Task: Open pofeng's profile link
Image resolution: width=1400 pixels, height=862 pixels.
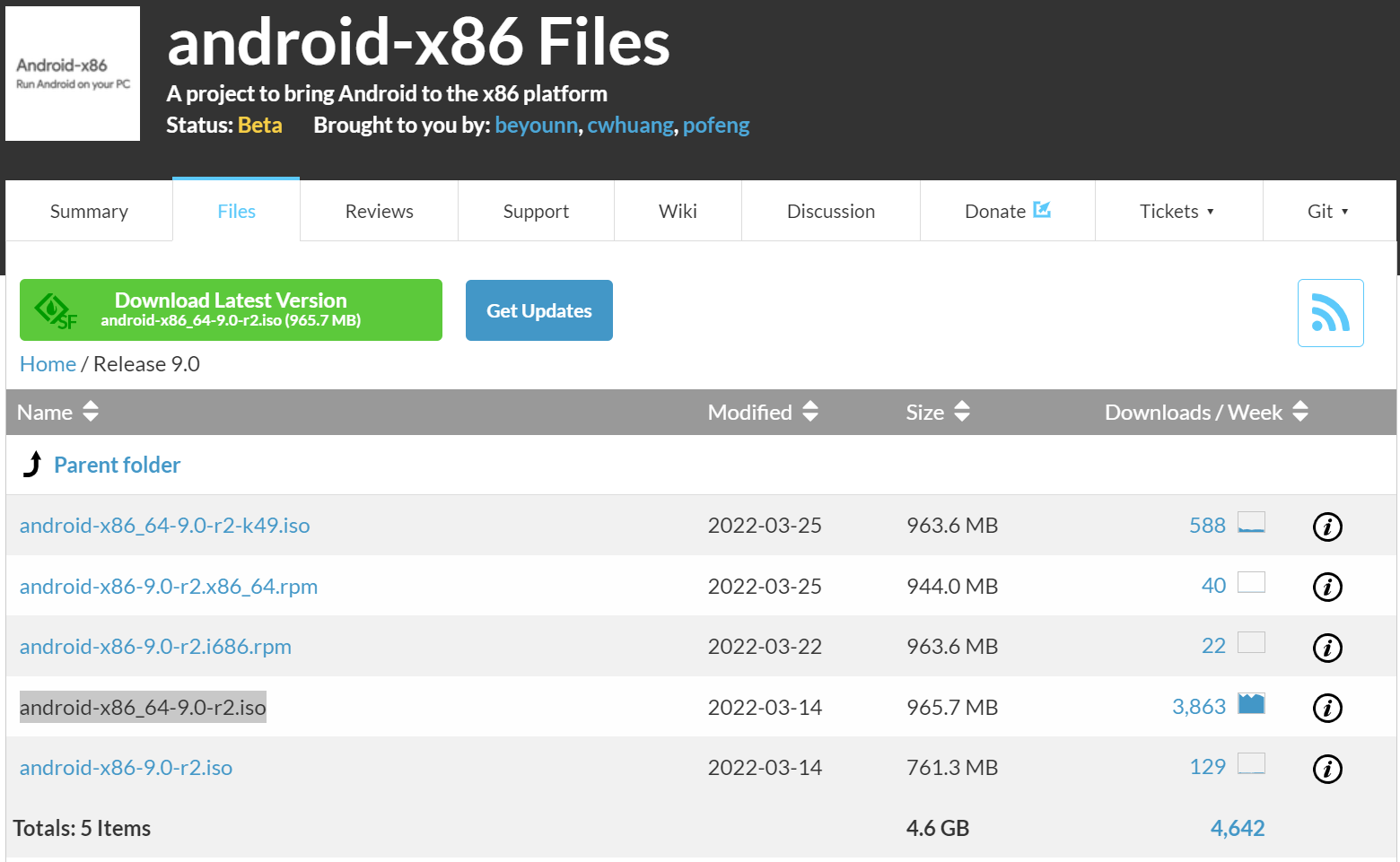Action: [x=716, y=125]
